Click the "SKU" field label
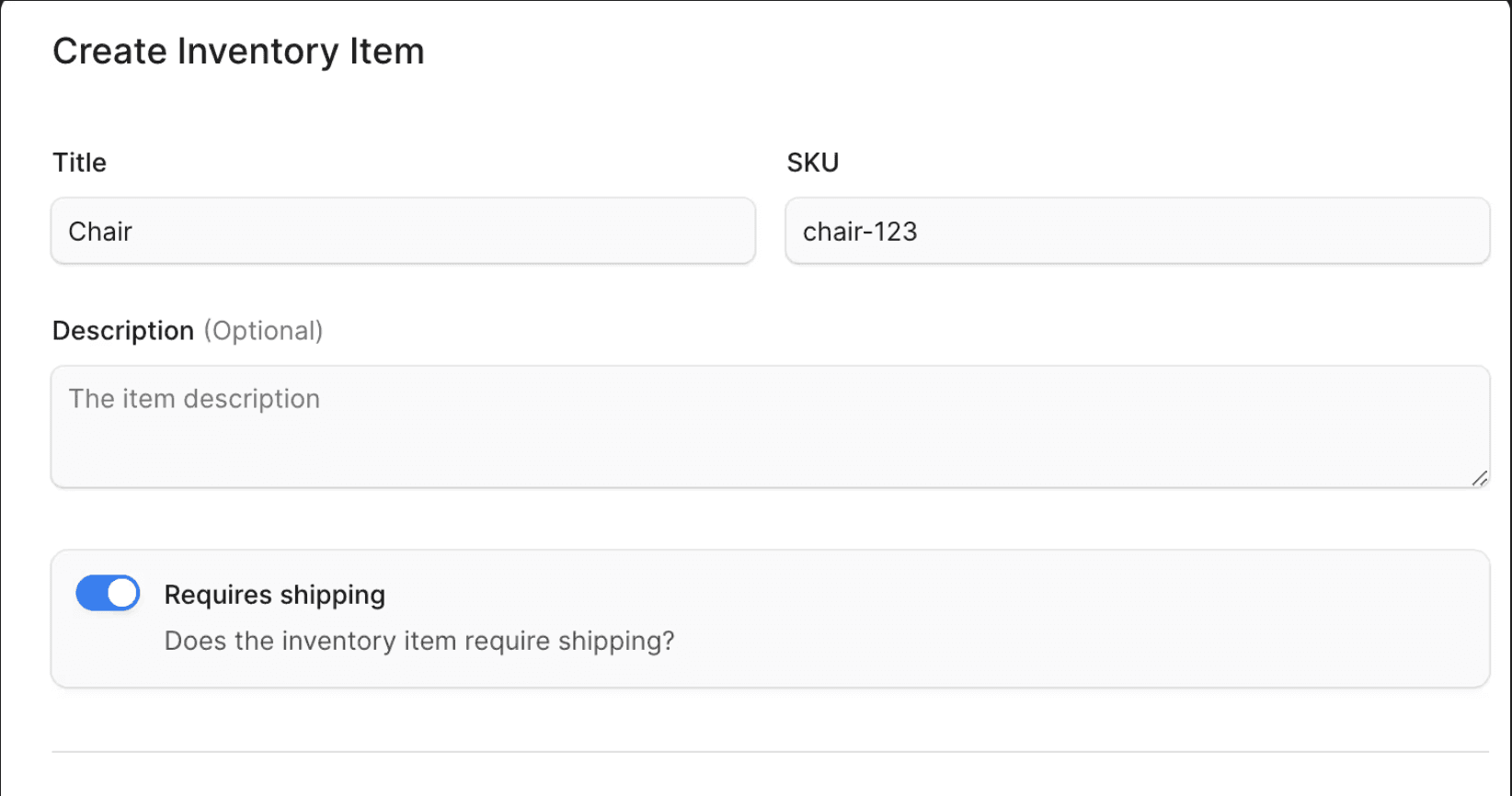Image resolution: width=1512 pixels, height=796 pixels. click(x=812, y=163)
